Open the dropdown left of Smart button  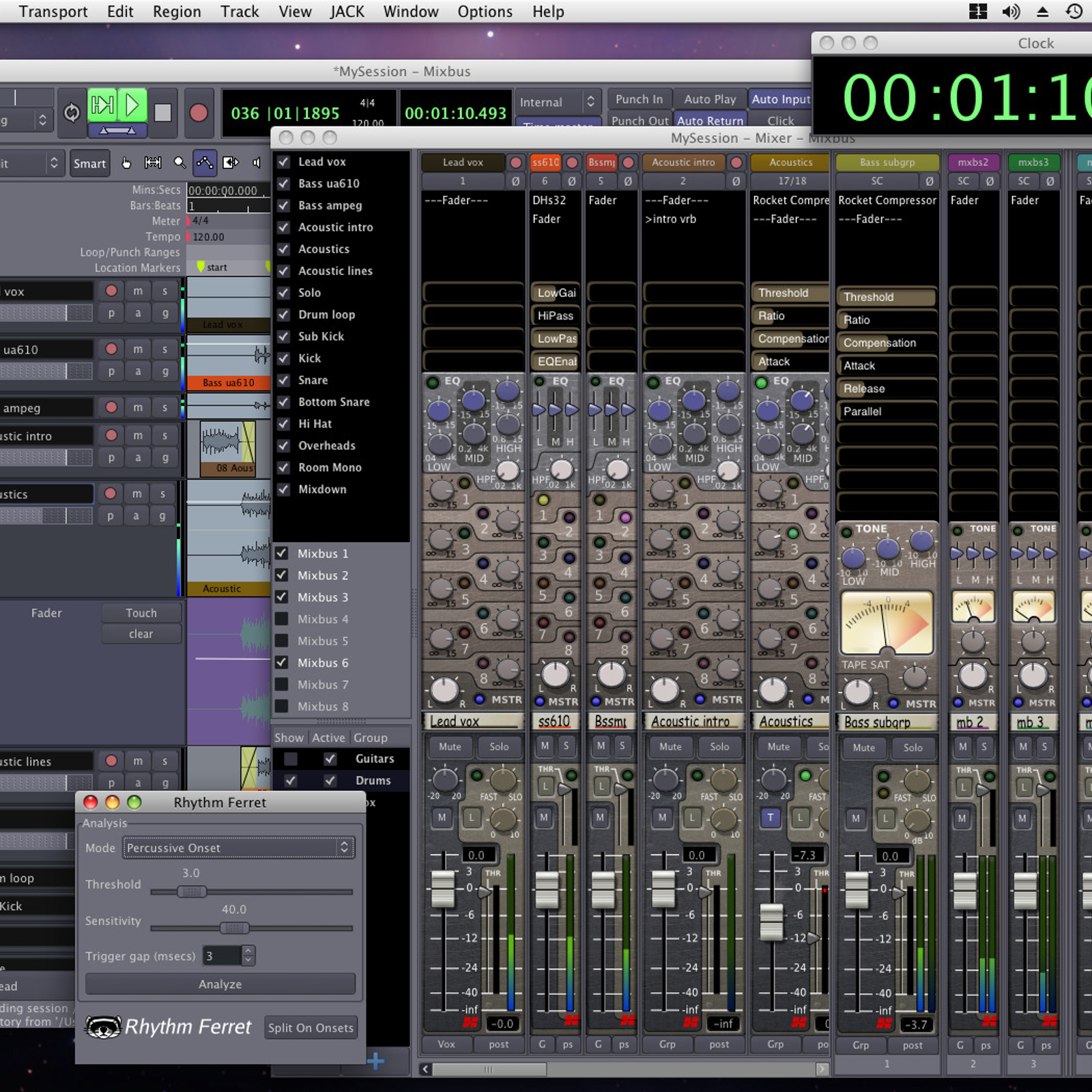tap(31, 163)
